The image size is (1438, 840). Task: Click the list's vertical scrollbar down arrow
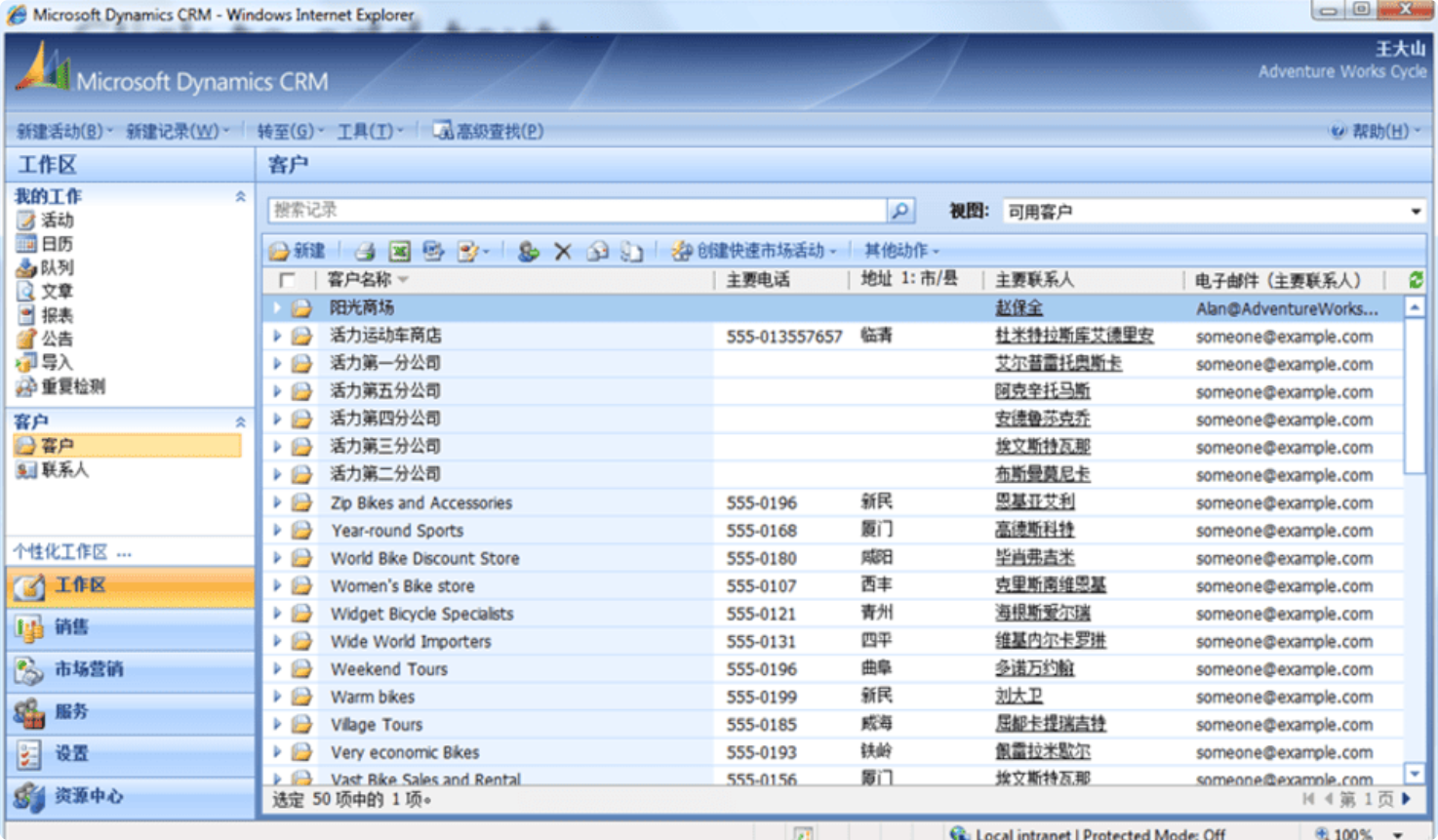click(1415, 774)
